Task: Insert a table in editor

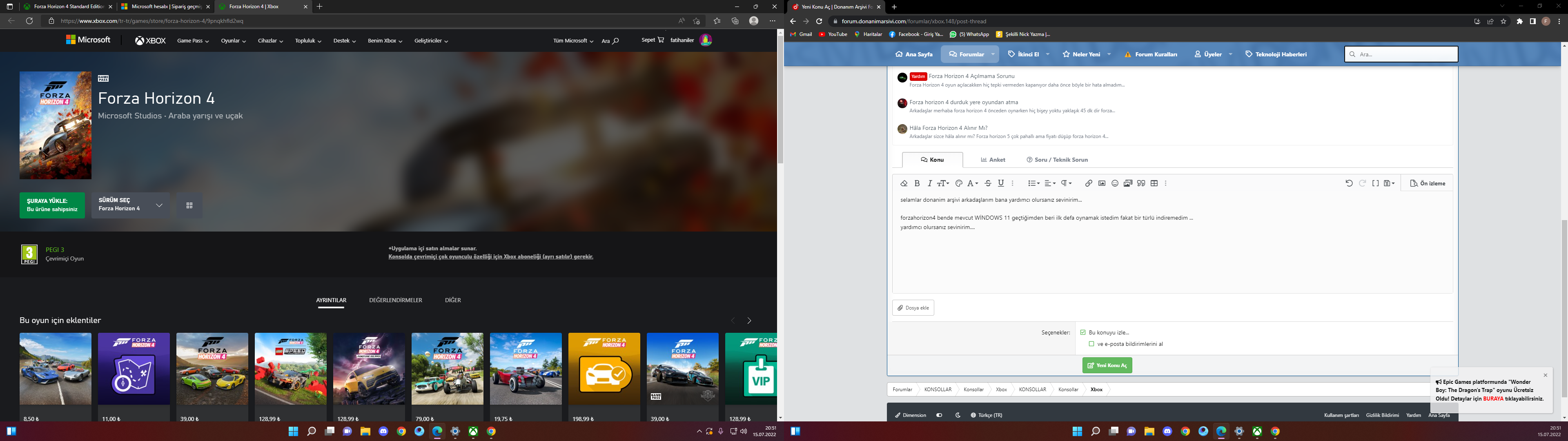Action: (1154, 183)
